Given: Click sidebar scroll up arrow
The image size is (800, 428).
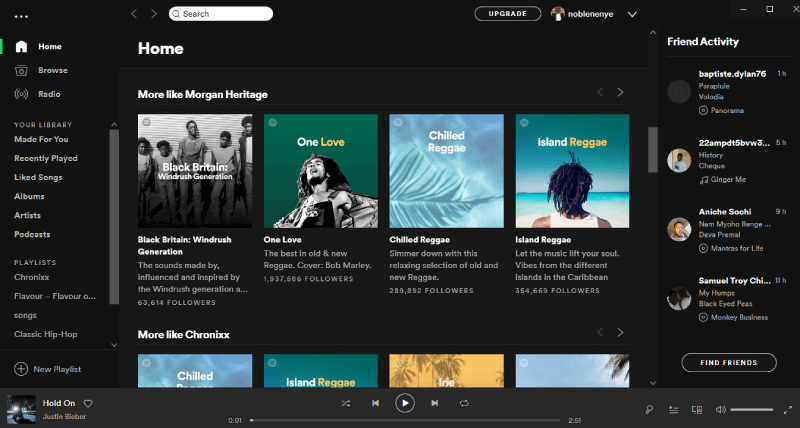Looking at the screenshot, I should [x=114, y=124].
